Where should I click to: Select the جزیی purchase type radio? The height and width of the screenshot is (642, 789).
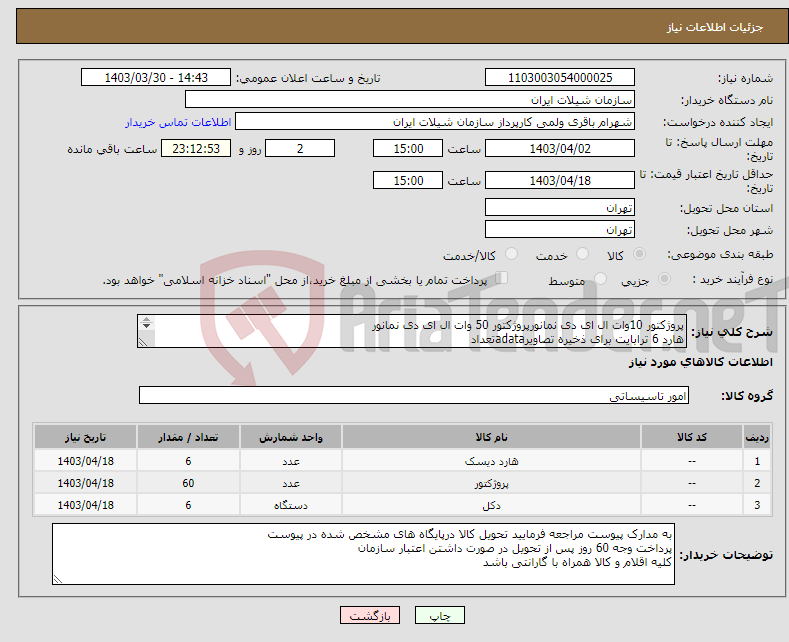664,279
